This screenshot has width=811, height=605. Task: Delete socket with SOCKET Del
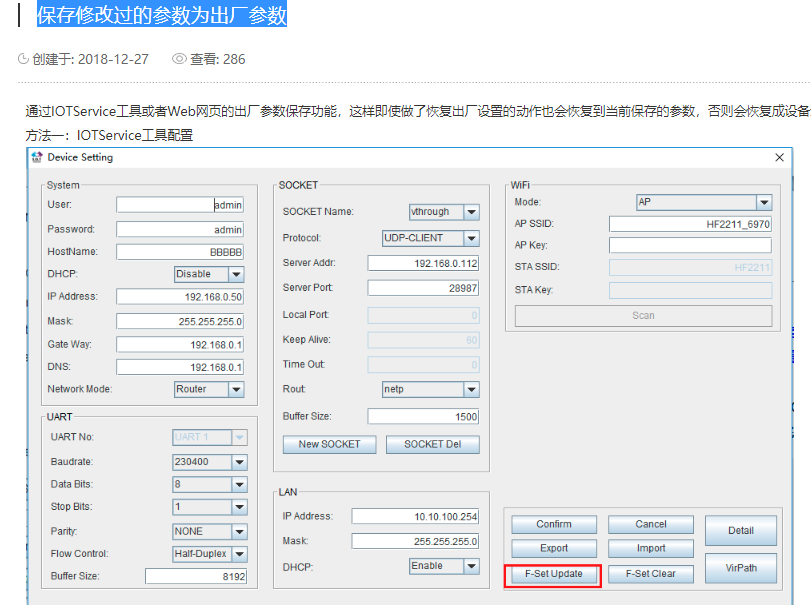432,444
